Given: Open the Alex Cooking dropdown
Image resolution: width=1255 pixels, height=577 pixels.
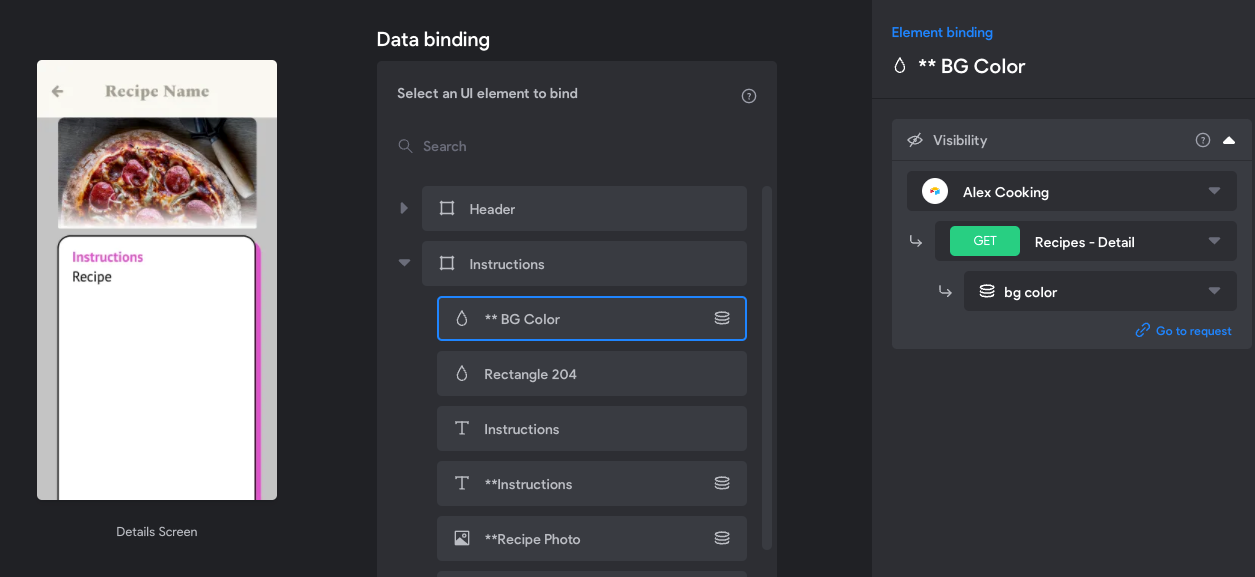Looking at the screenshot, I should click(x=1072, y=191).
